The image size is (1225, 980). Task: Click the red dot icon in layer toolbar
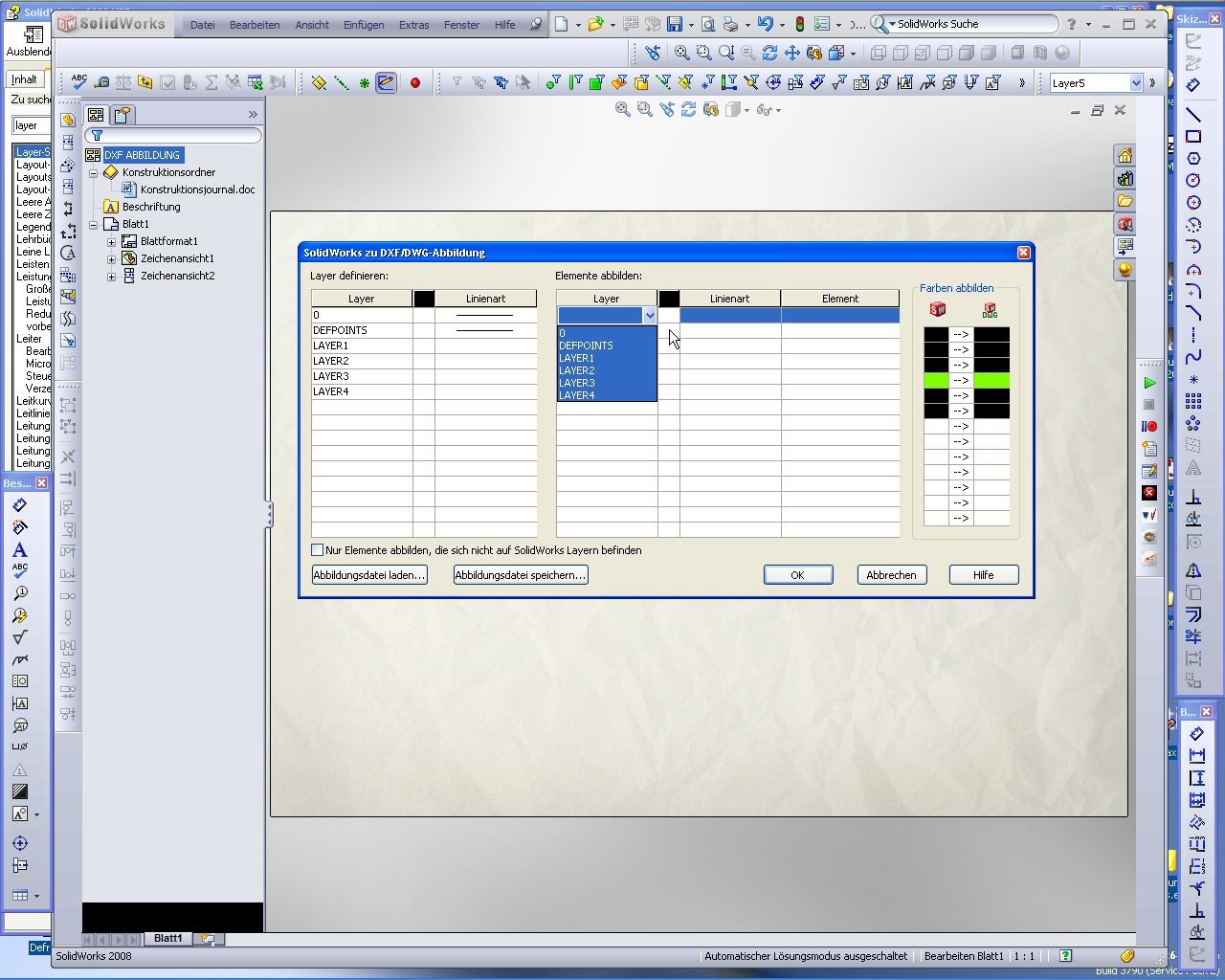click(415, 83)
